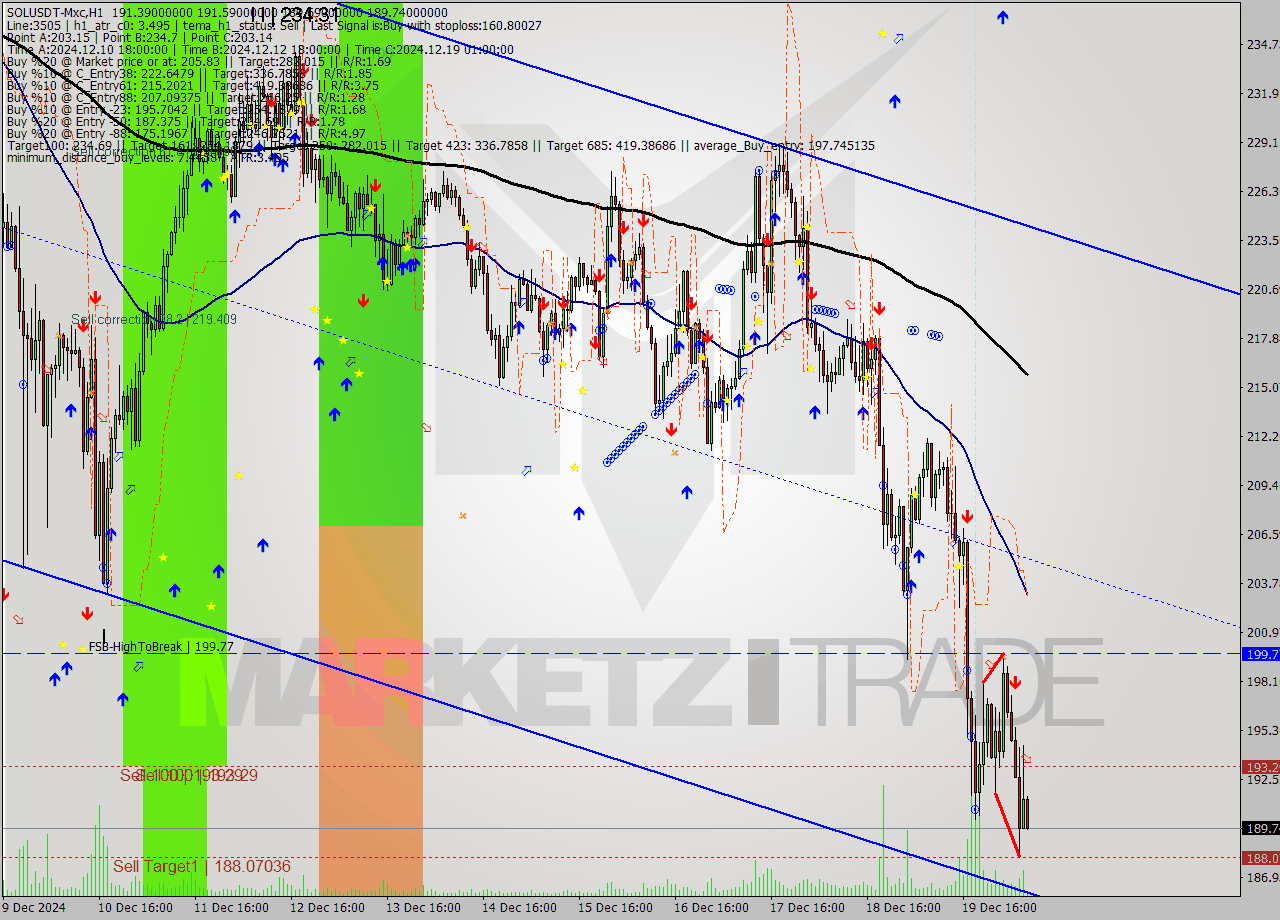Click the 229.1 price axis label
This screenshot has width=1280, height=920.
(x=1262, y=143)
